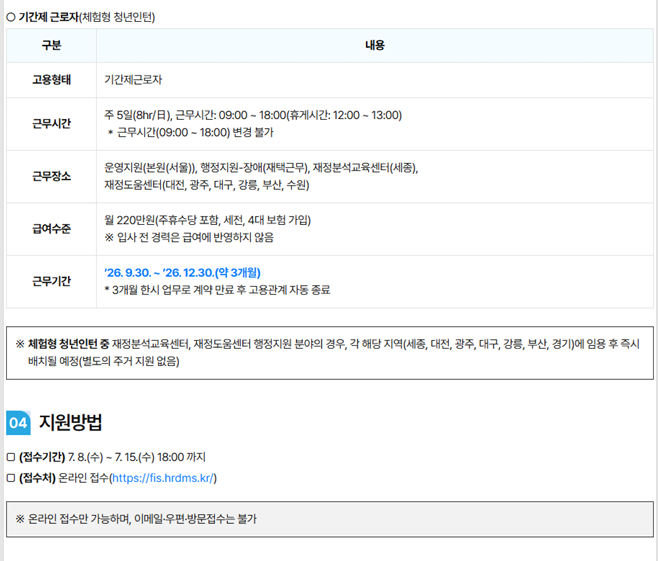
Task: Click the 급여수준 row label
Action: (51, 229)
